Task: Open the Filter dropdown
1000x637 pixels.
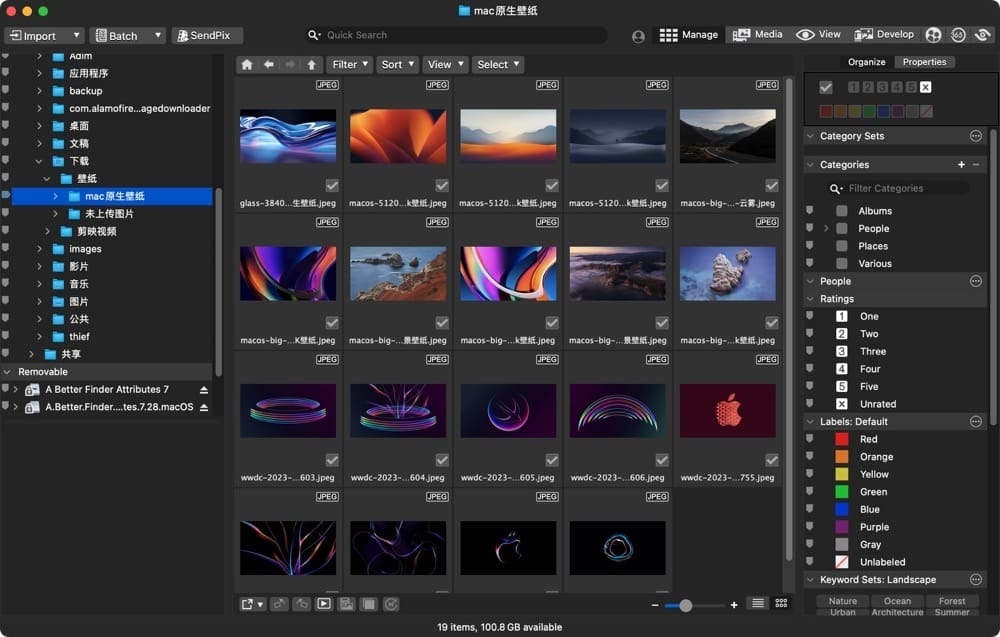Action: [x=349, y=64]
